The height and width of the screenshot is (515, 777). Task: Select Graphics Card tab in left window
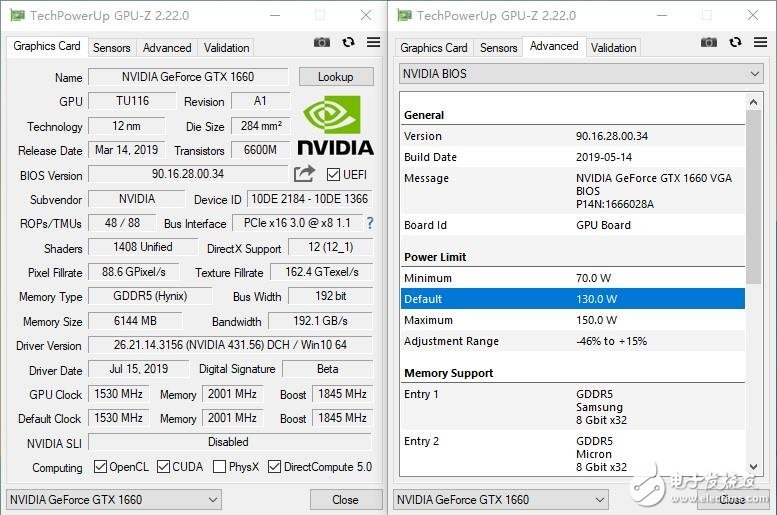click(47, 46)
